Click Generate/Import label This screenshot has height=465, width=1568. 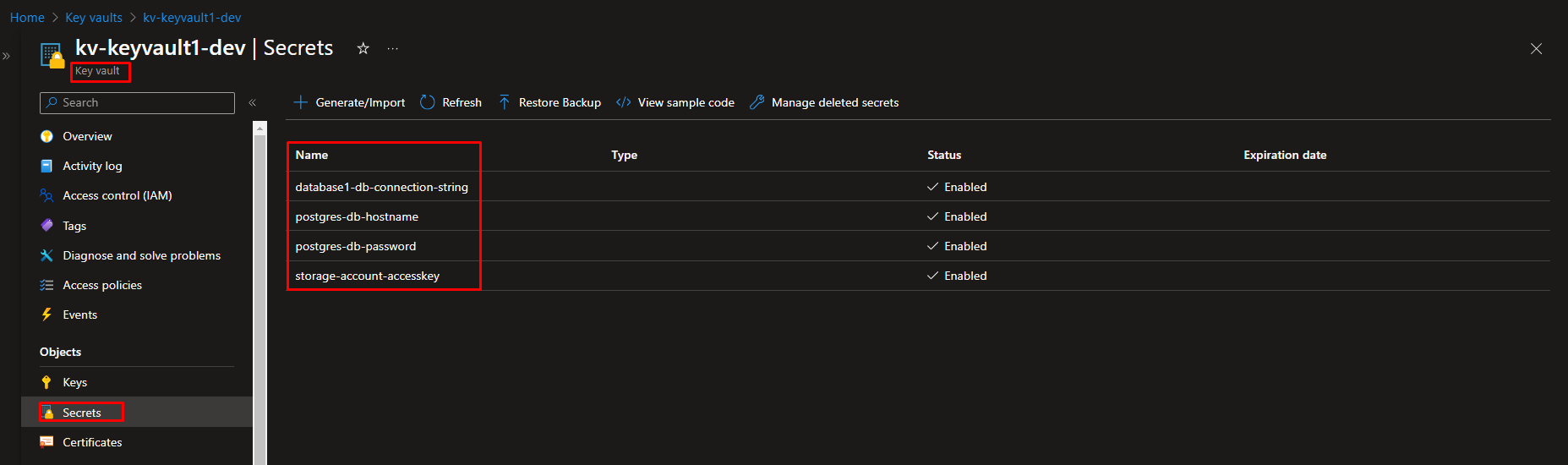[360, 102]
